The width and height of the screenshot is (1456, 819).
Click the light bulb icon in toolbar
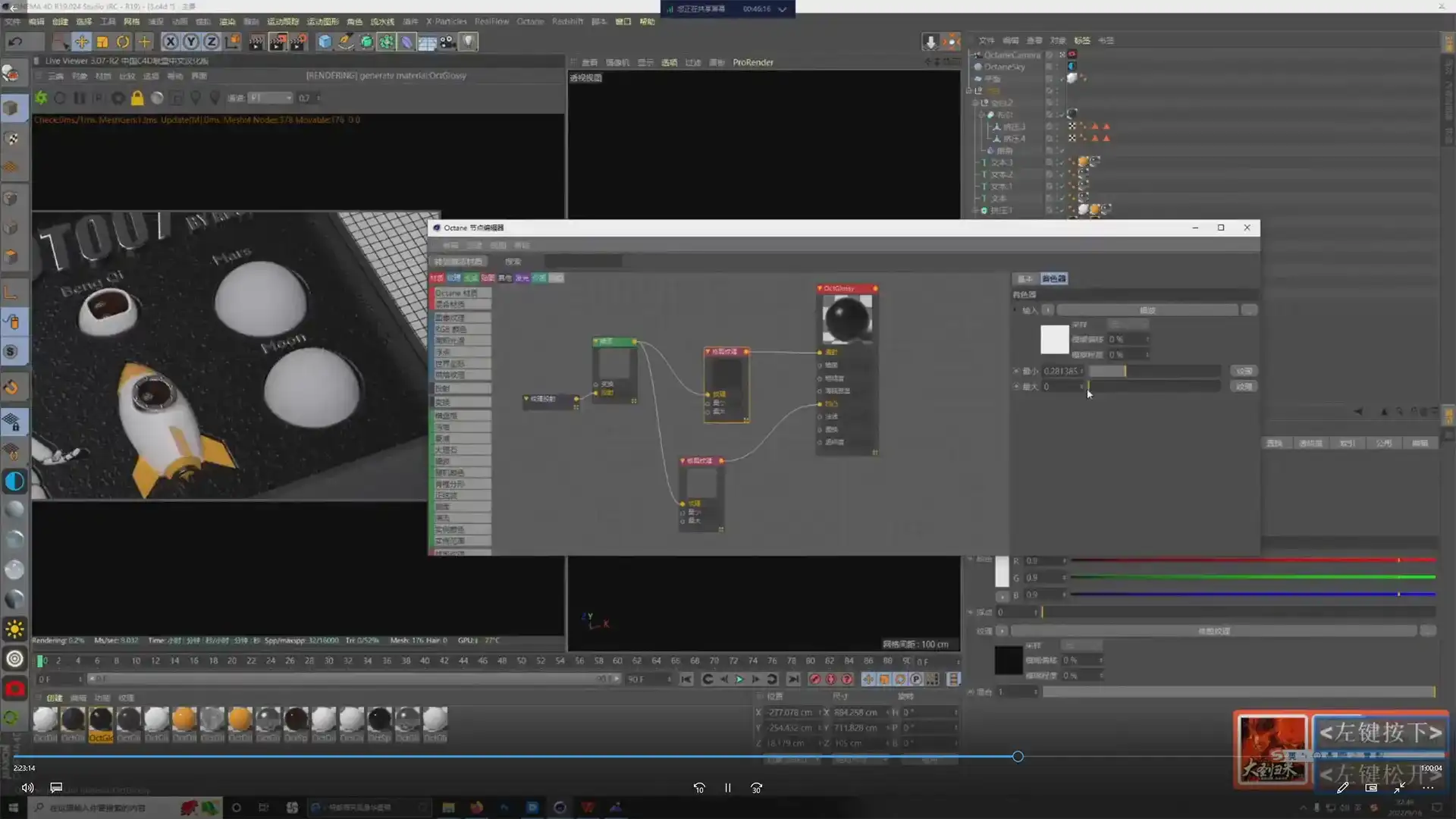pos(469,42)
